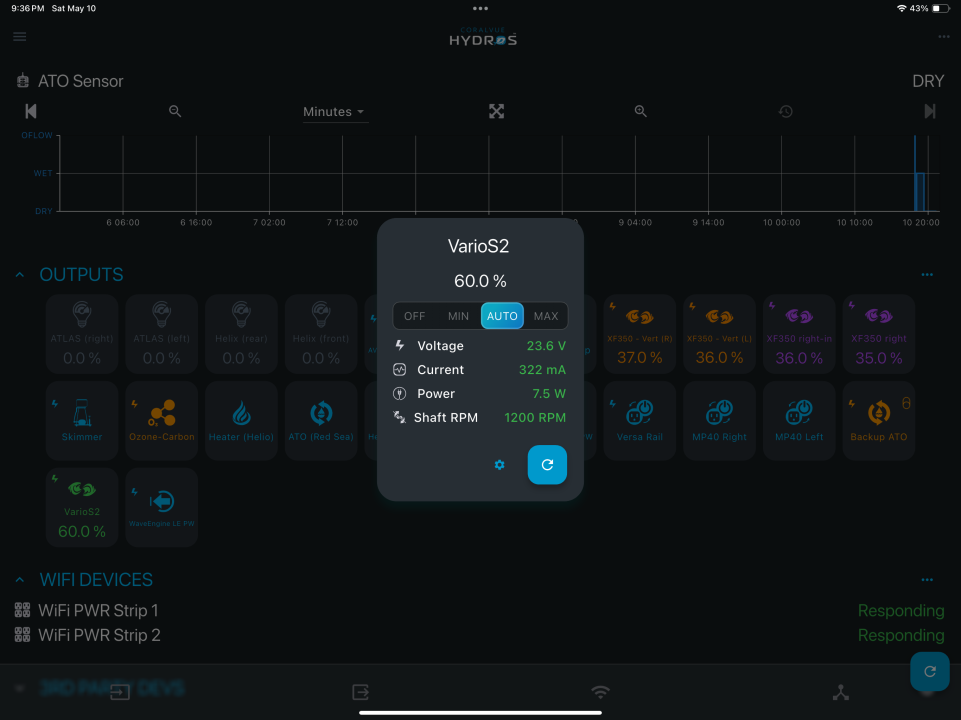Jump to the end of the chart
This screenshot has height=720, width=961.
pos(930,112)
